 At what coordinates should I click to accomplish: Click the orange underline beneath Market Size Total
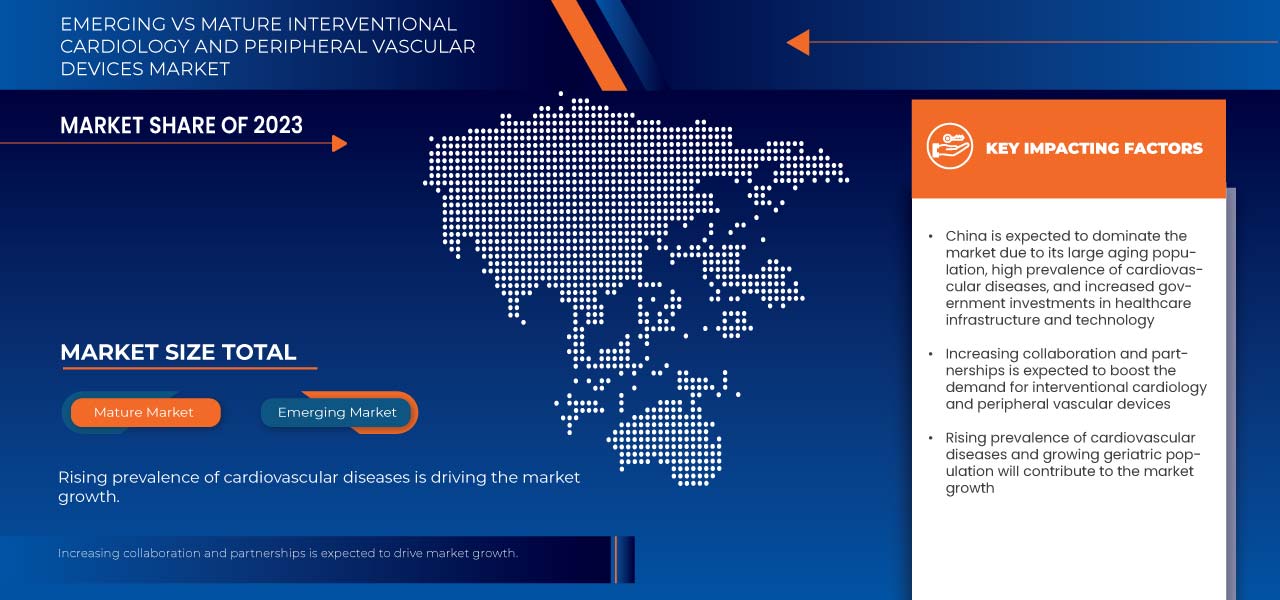pyautogui.click(x=190, y=368)
